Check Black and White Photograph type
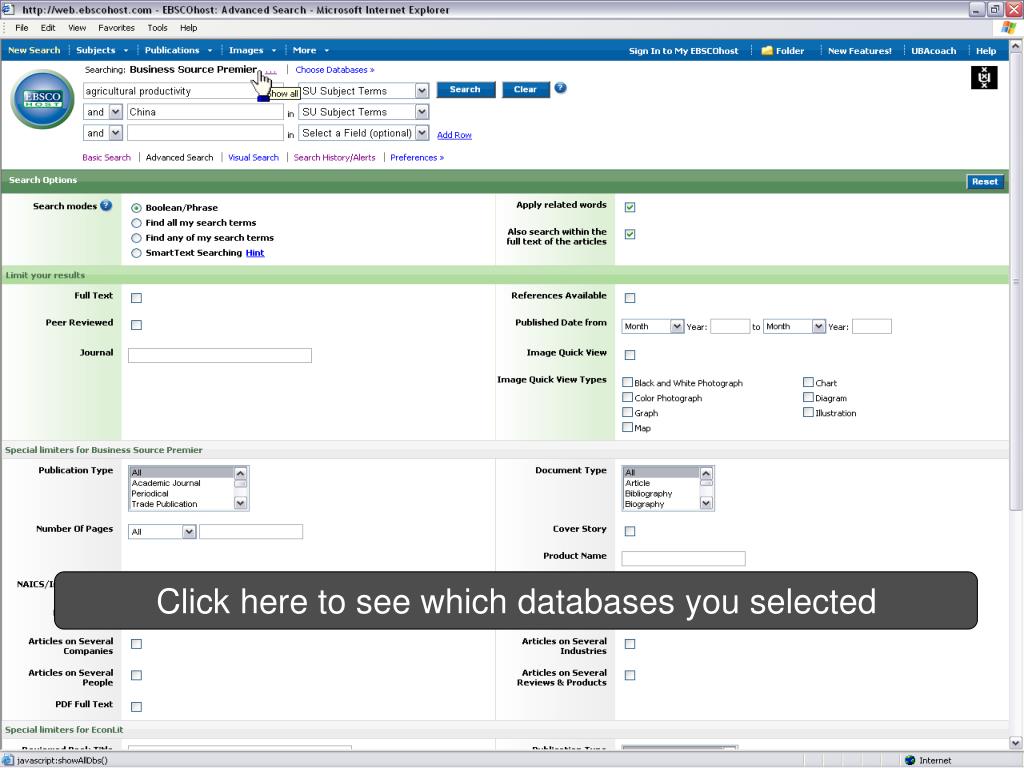The image size is (1024, 768). [x=628, y=382]
